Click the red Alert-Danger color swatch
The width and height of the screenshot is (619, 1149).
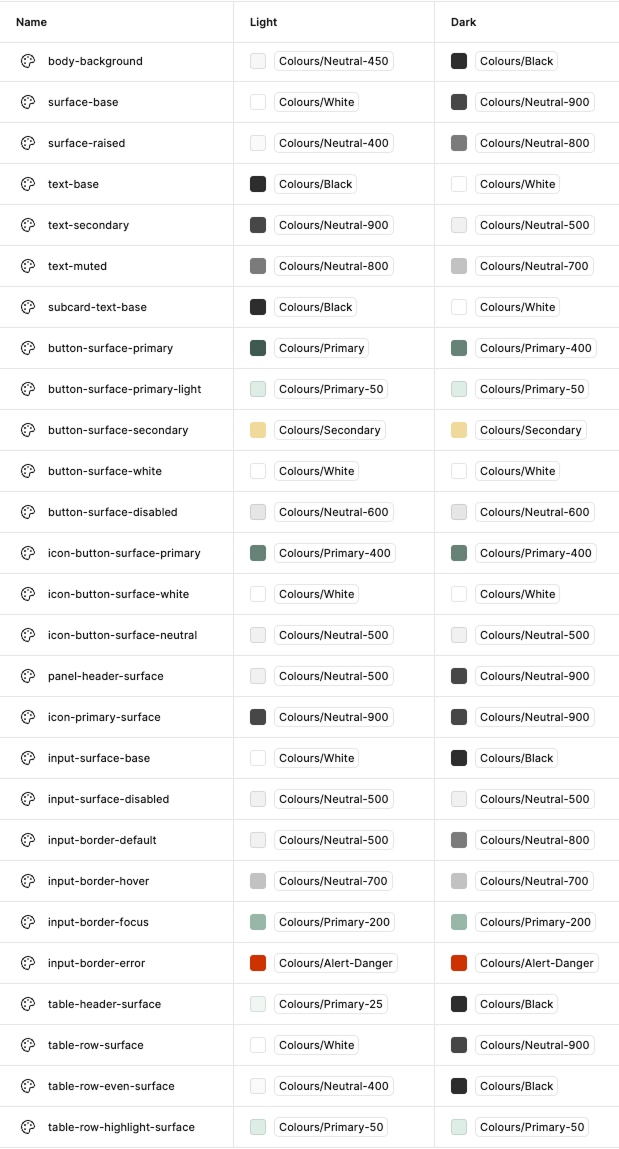[x=258, y=963]
